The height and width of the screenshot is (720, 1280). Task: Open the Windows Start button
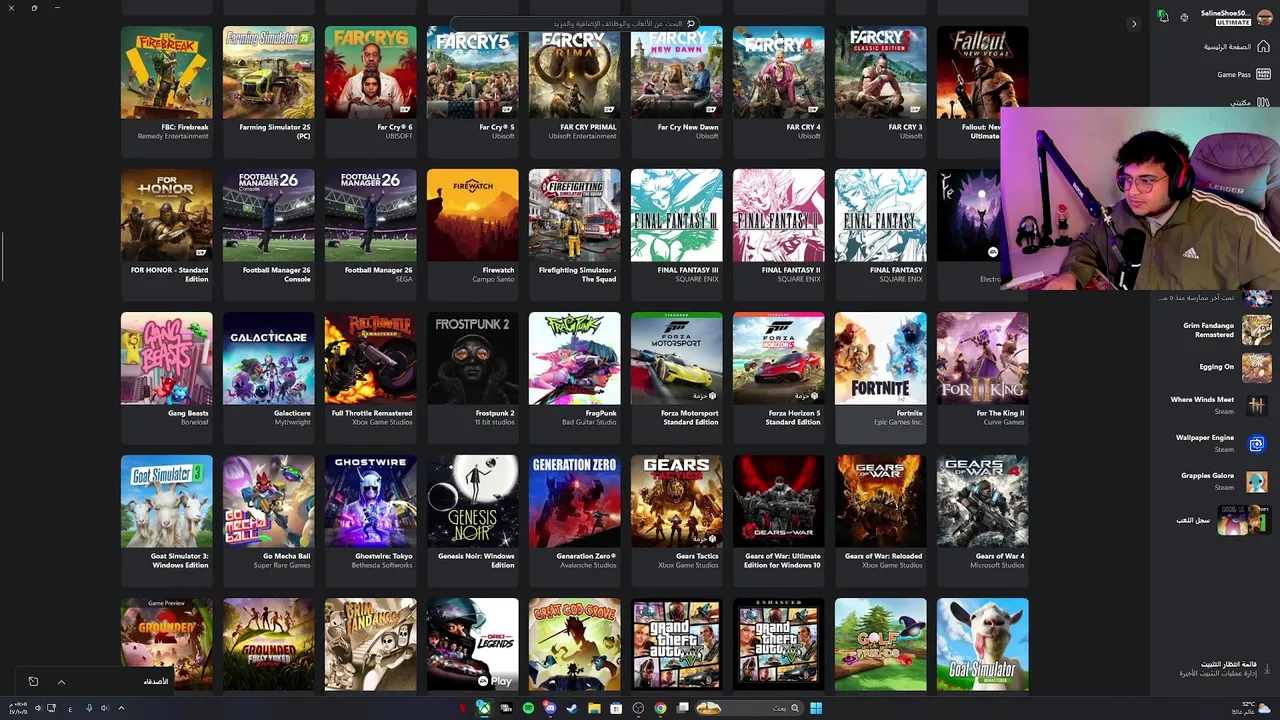(x=816, y=708)
